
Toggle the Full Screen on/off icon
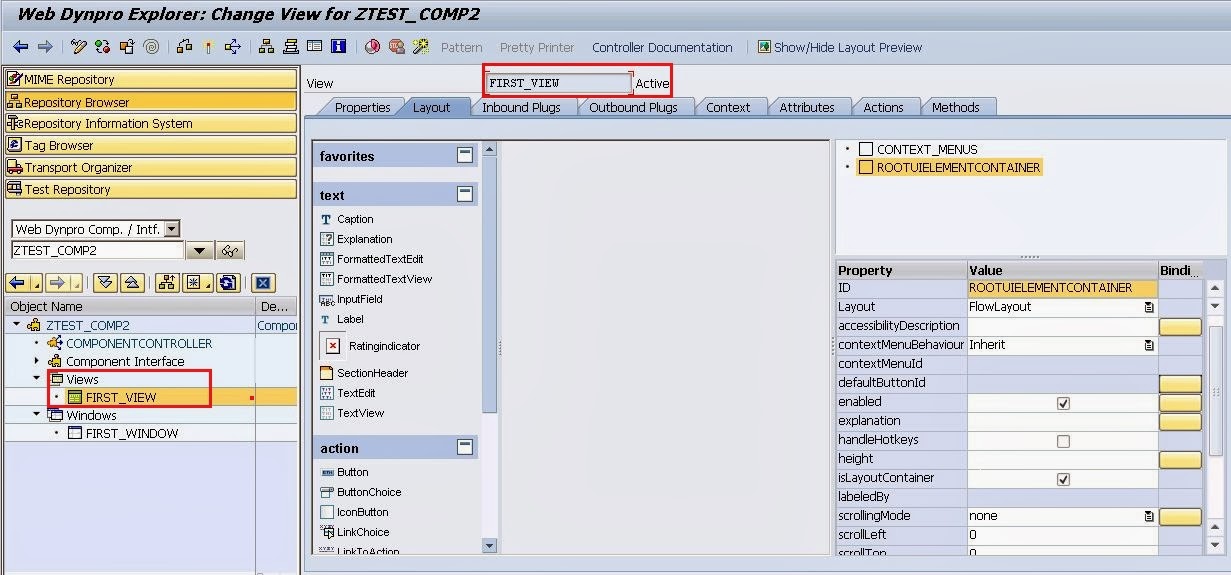[315, 47]
